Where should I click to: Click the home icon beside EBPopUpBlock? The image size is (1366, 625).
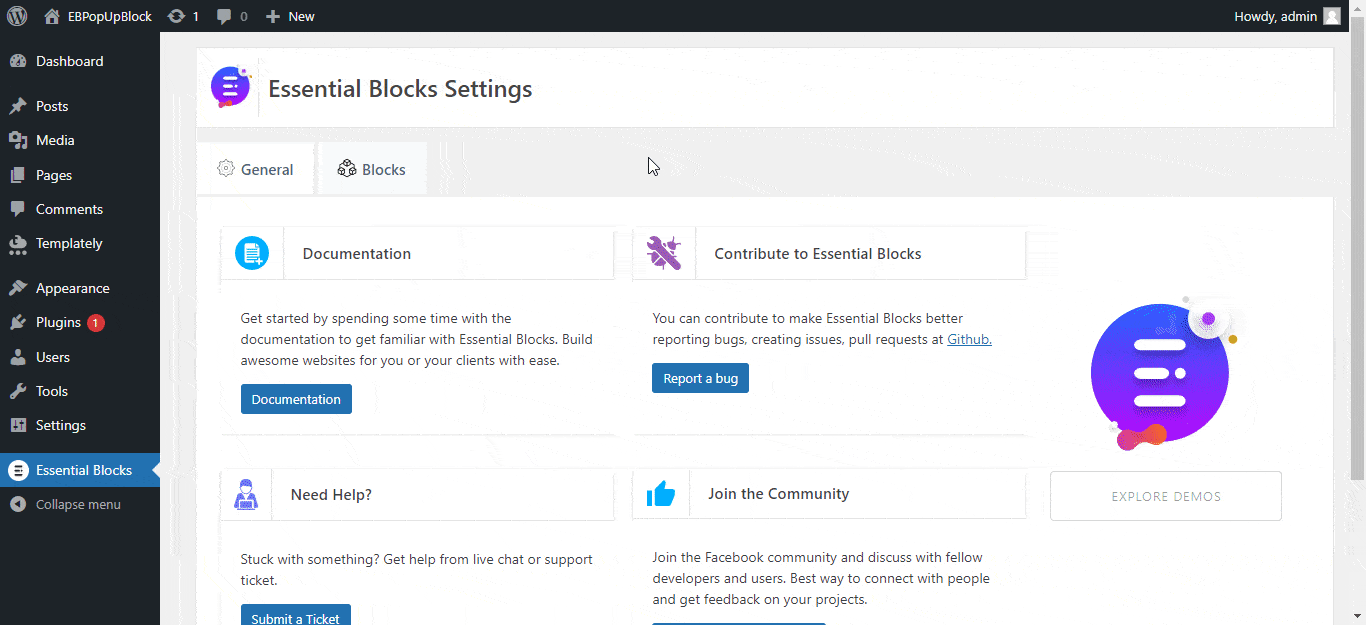pos(52,16)
